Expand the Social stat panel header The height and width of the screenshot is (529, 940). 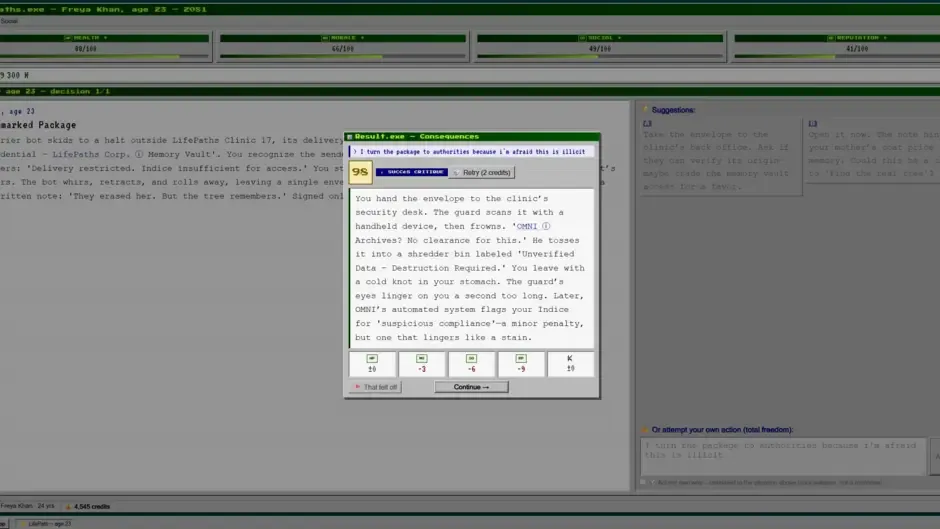[x=600, y=38]
